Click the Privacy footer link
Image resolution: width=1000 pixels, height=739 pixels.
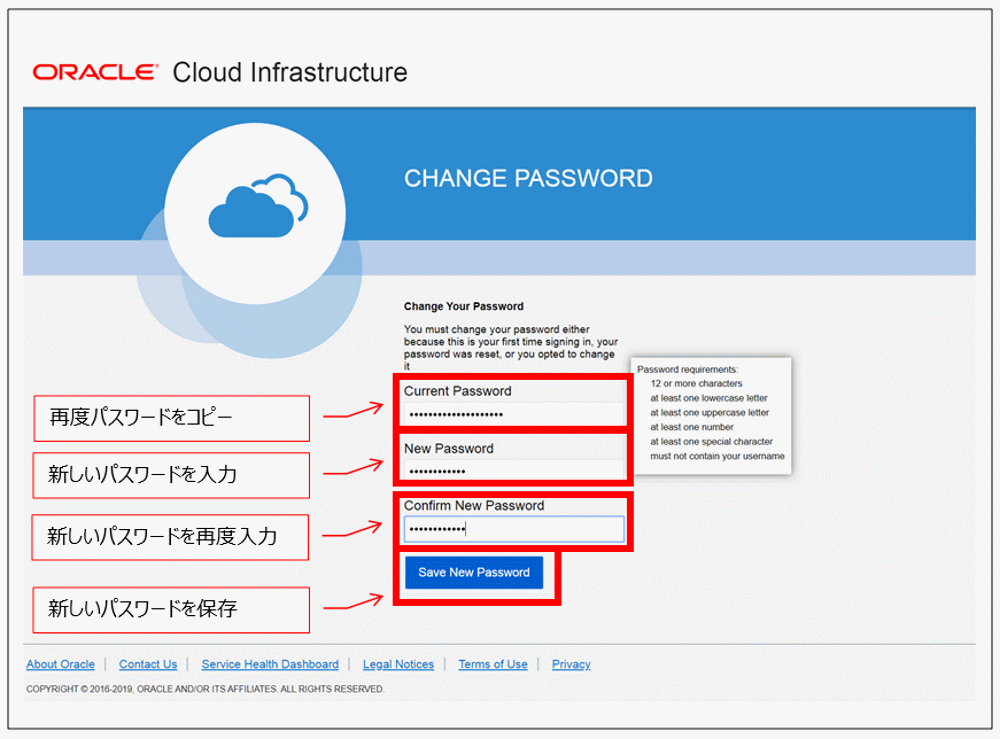tap(571, 664)
